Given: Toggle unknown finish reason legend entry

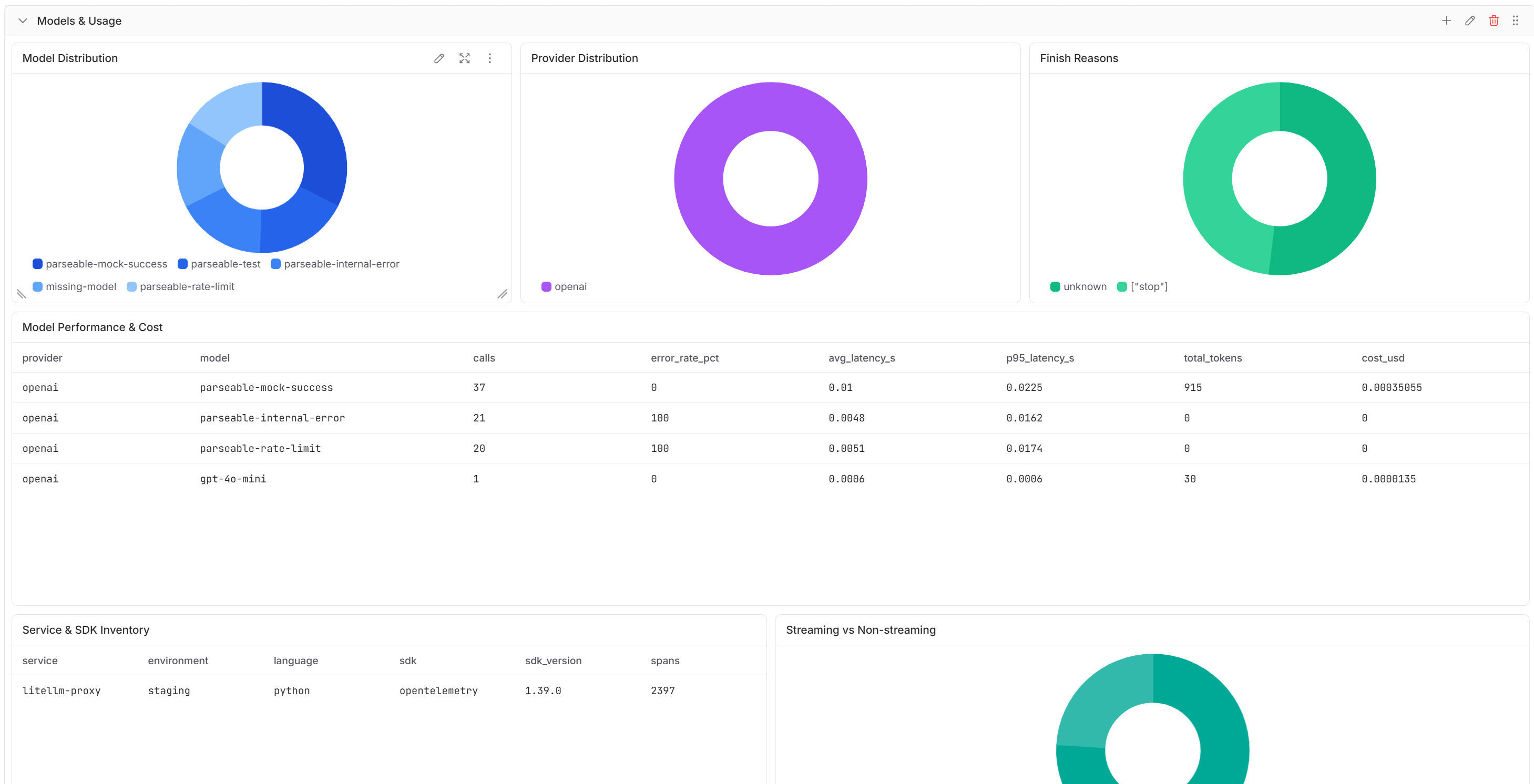Looking at the screenshot, I should tap(1078, 286).
